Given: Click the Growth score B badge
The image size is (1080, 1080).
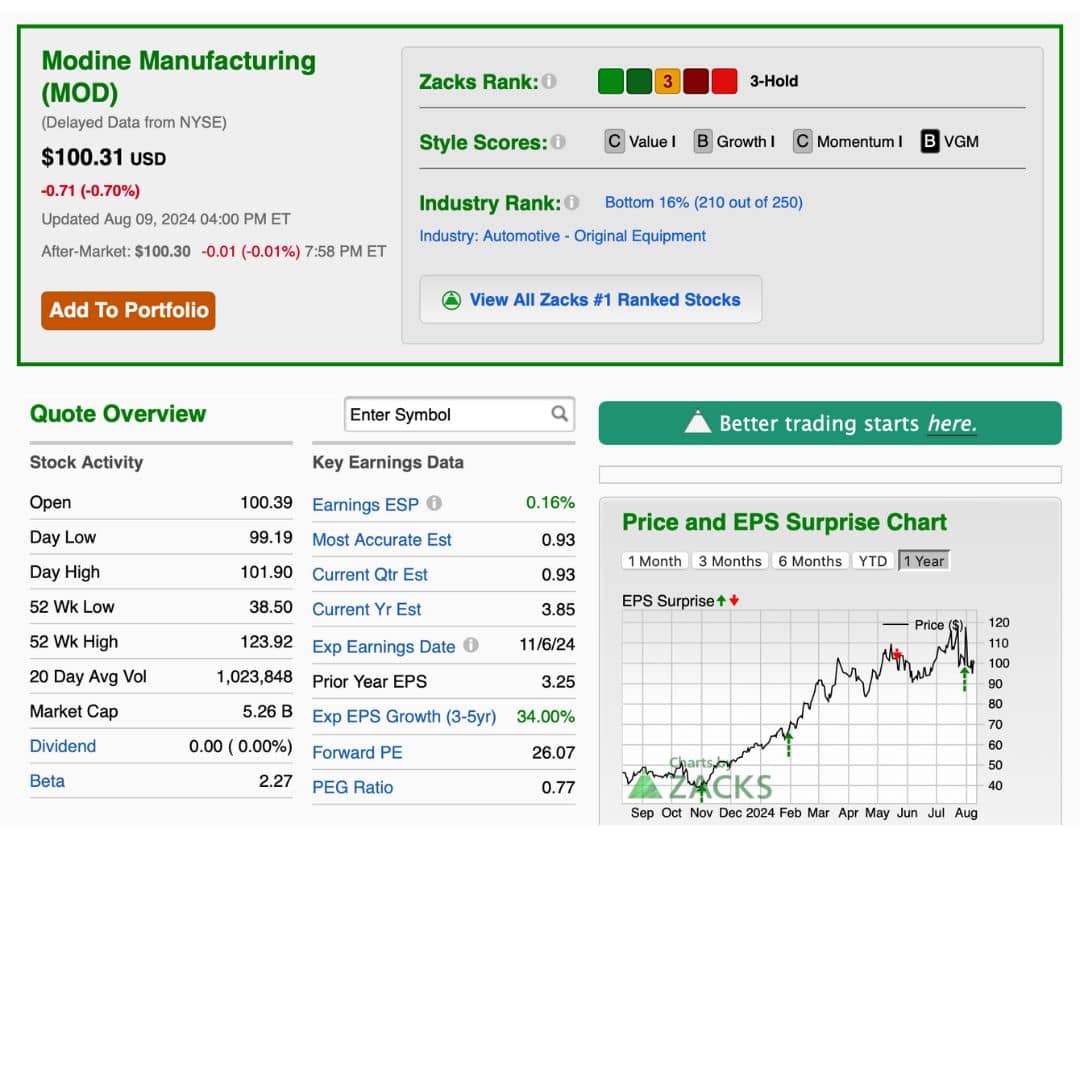Looking at the screenshot, I should 703,141.
